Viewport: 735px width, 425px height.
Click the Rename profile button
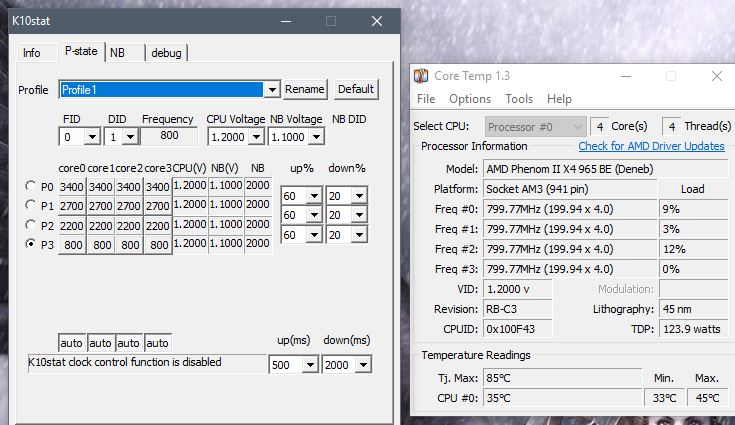305,89
